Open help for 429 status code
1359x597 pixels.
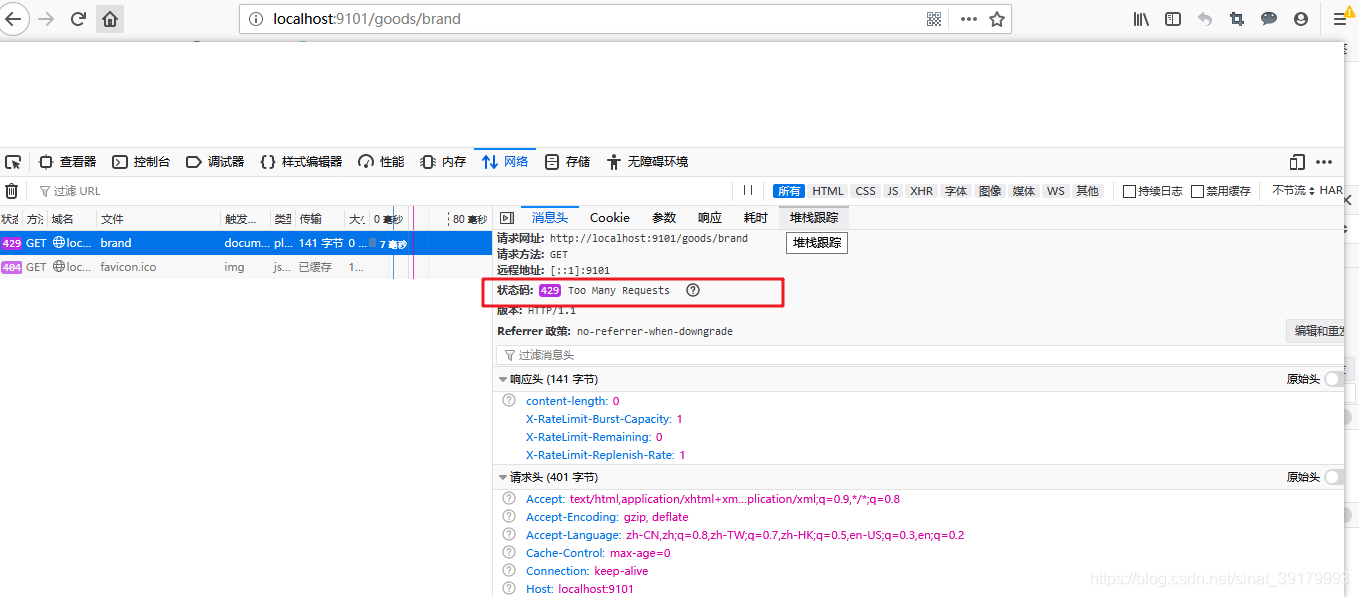(x=693, y=290)
